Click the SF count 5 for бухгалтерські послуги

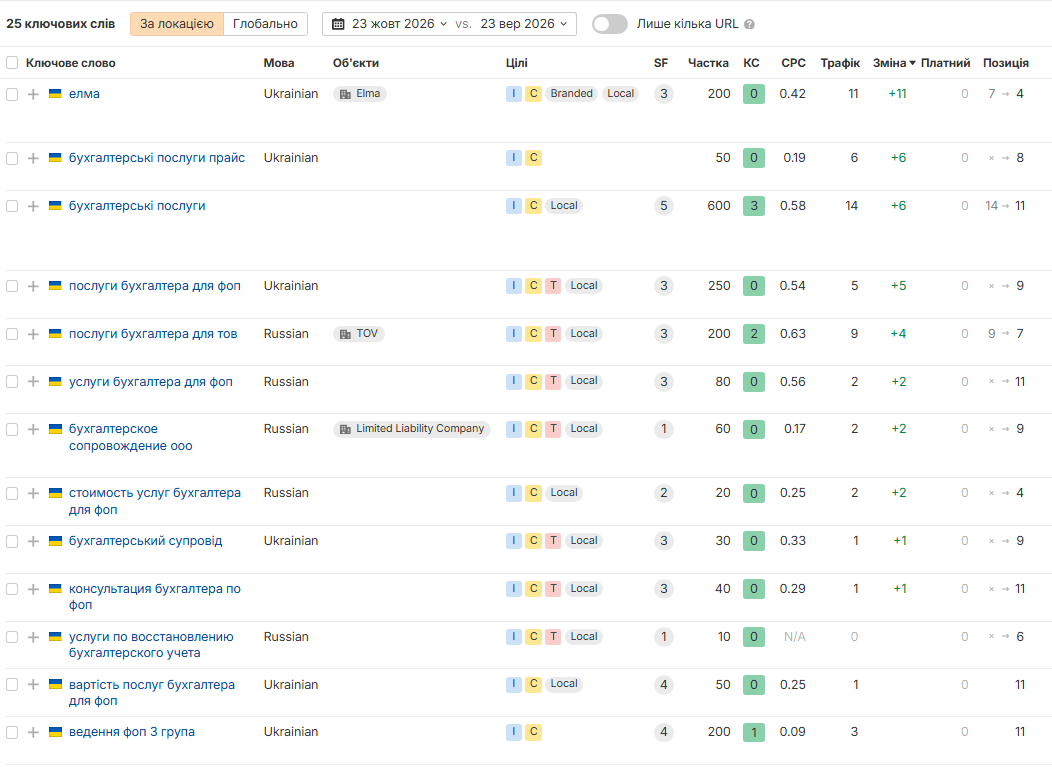[664, 206]
